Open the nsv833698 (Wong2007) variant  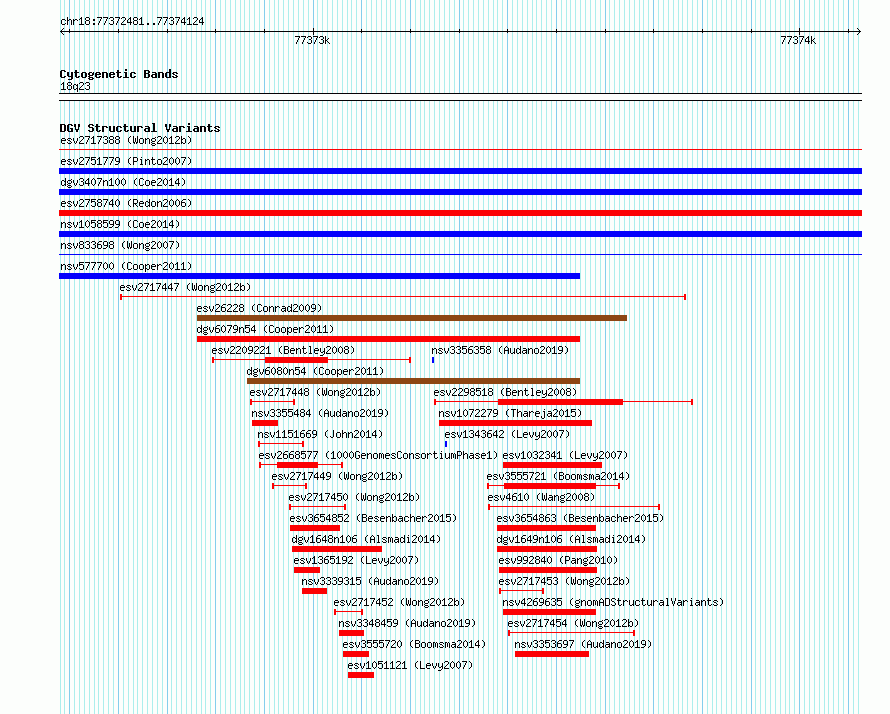(120, 245)
